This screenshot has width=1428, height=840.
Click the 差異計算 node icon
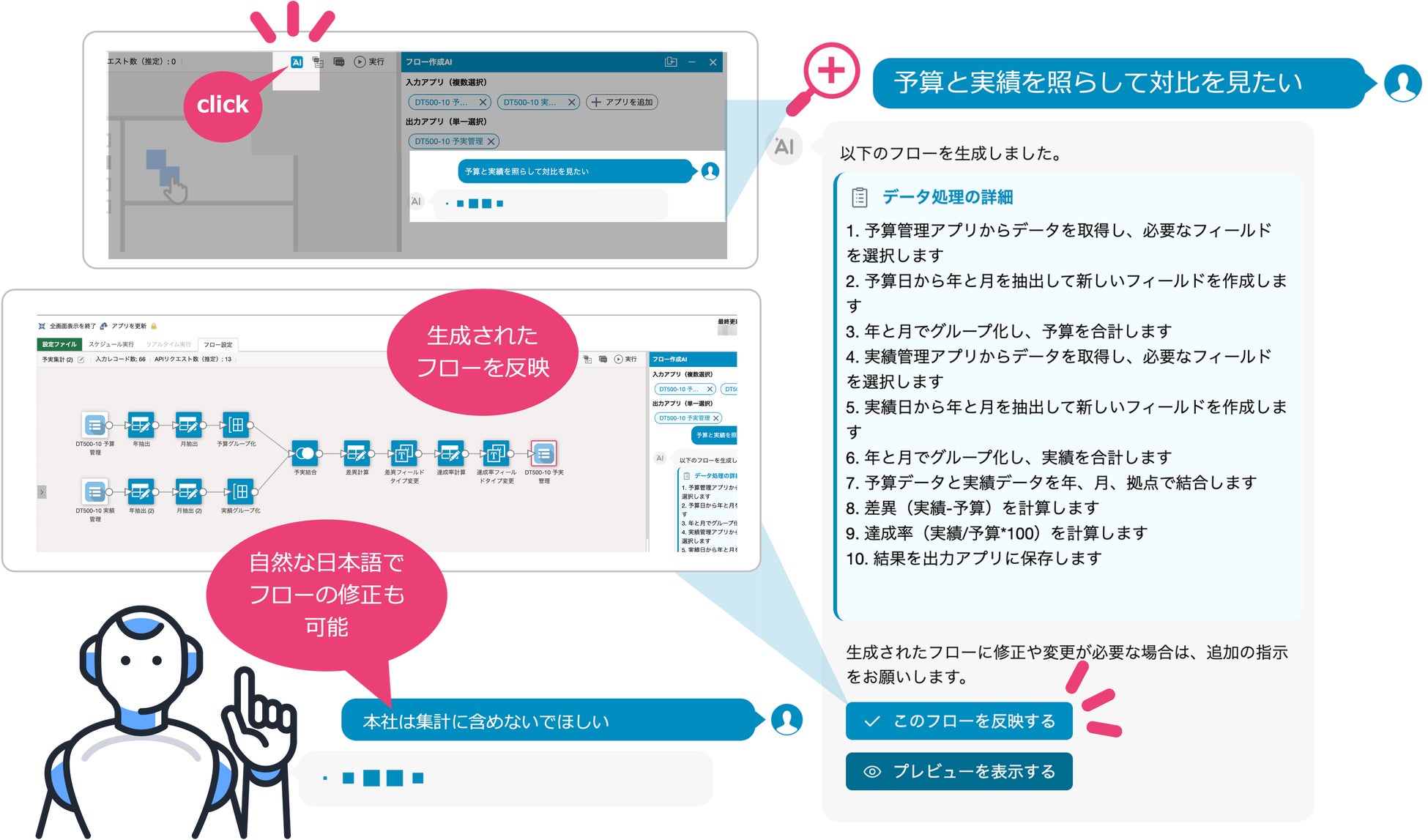[x=357, y=453]
